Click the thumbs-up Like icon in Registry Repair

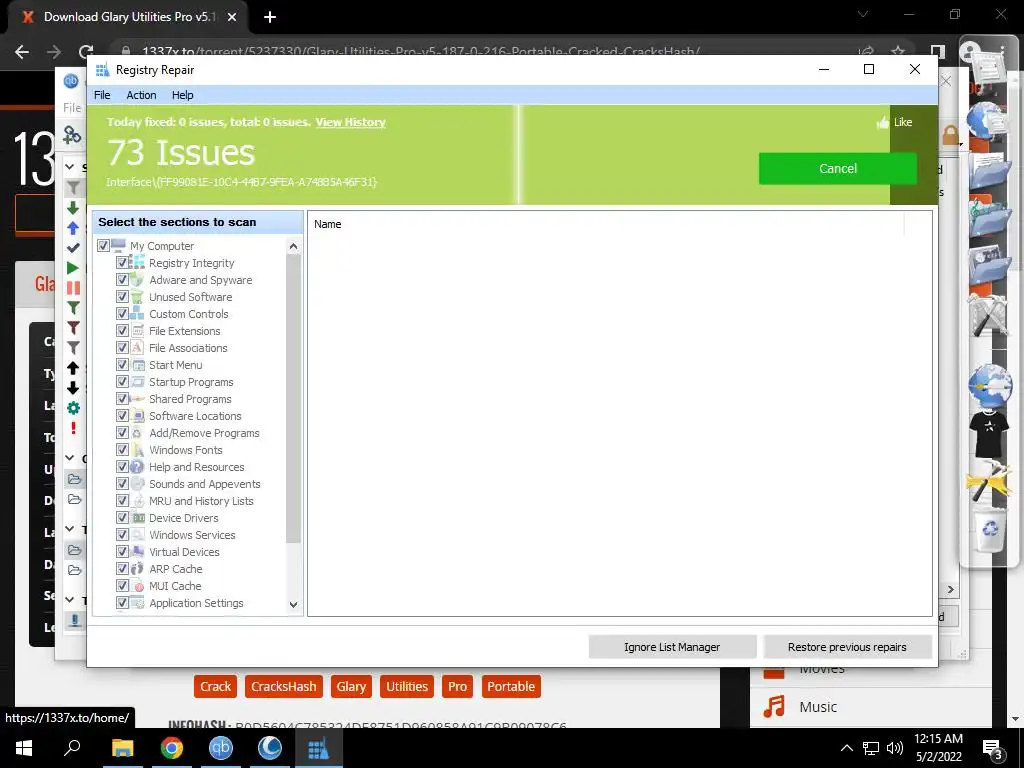883,122
